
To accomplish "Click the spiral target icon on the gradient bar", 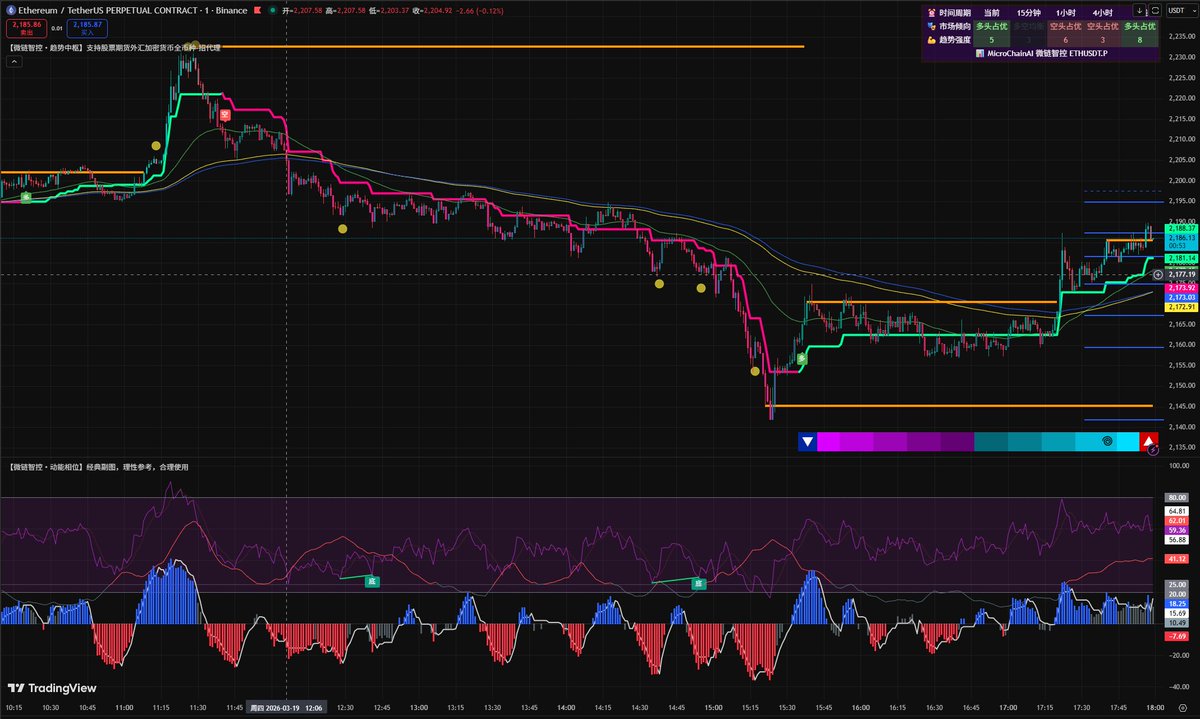I will 1106,441.
